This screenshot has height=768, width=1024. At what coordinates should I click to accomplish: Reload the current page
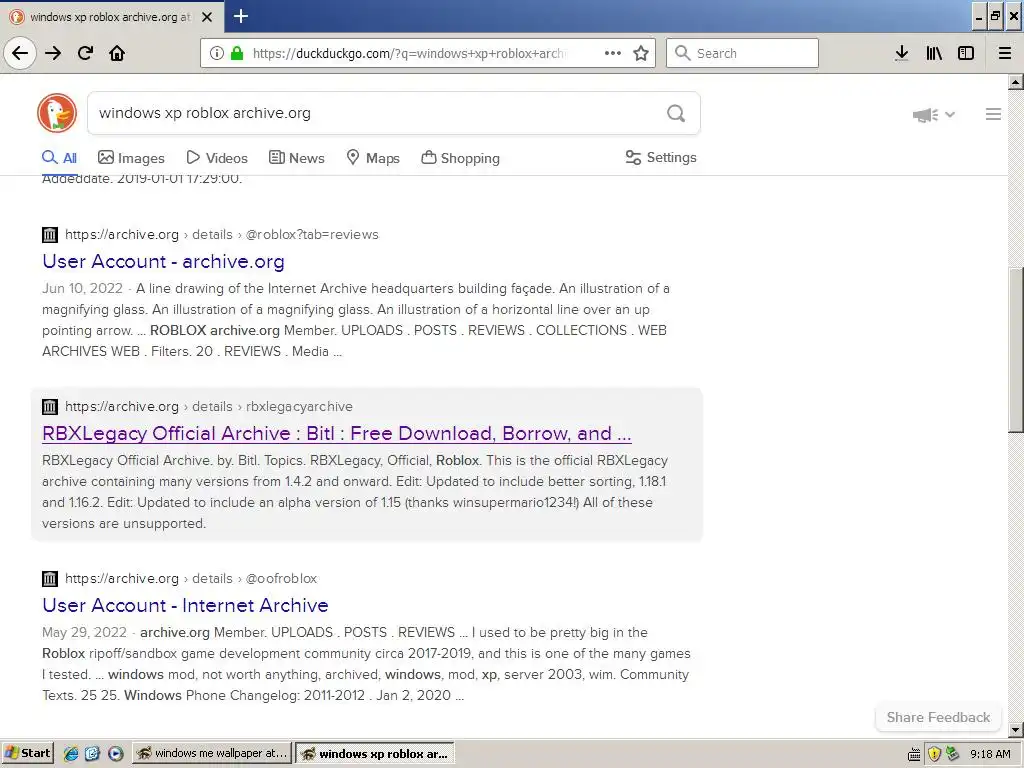[86, 53]
